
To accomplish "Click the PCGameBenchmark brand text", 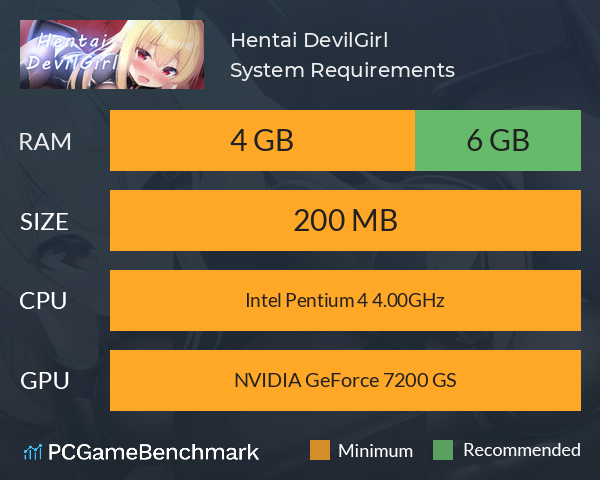I will [x=153, y=452].
